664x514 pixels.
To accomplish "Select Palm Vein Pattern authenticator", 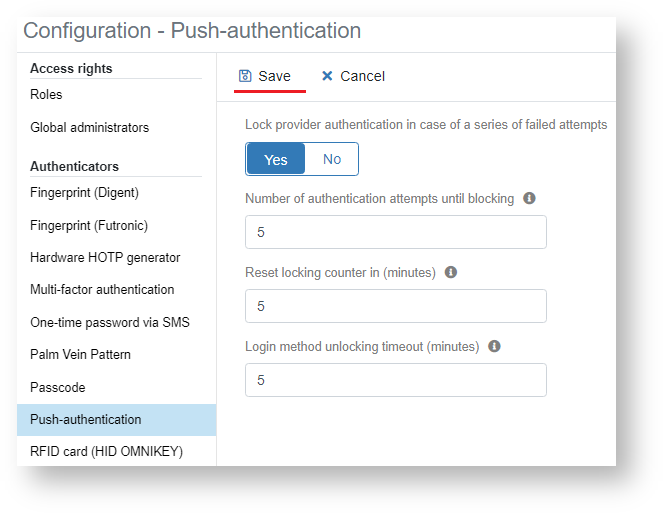I will point(80,355).
